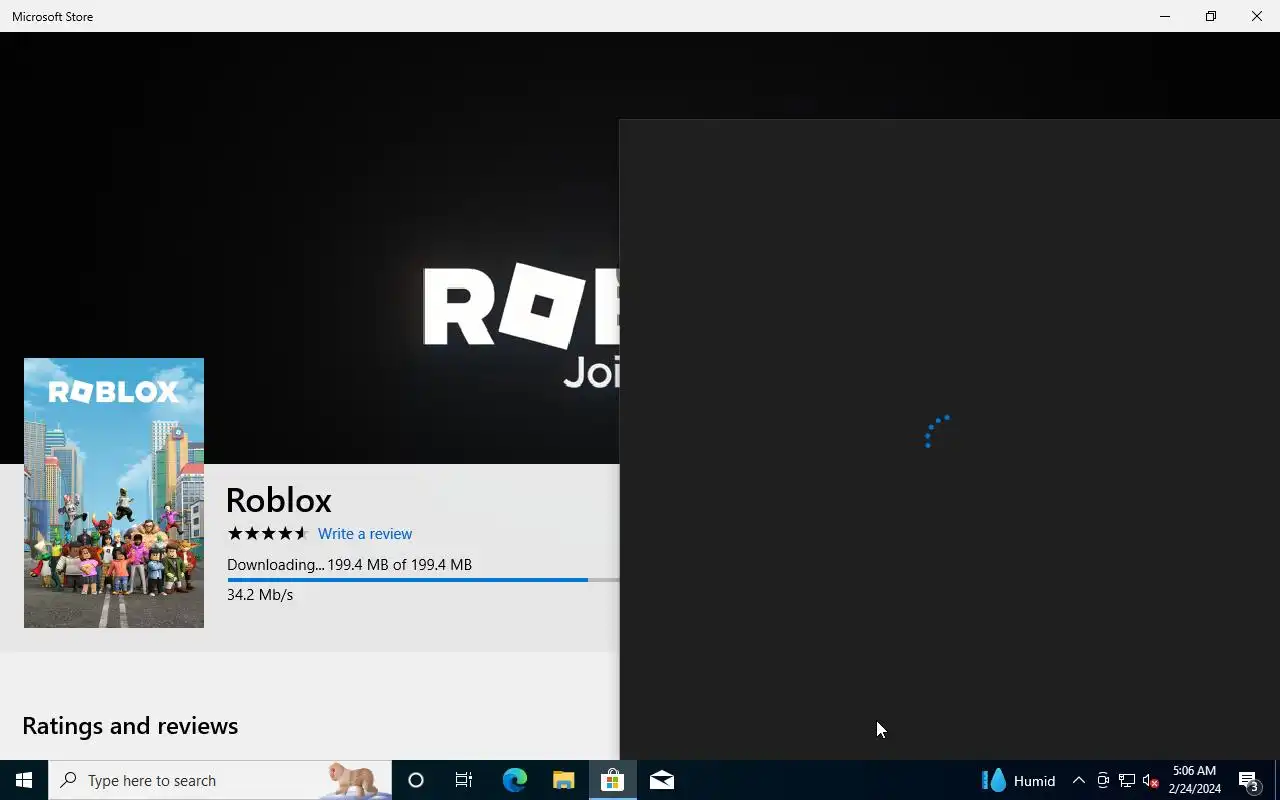1280x800 pixels.
Task: Focus the taskbar 'Type here to search' box
Action: (x=220, y=780)
